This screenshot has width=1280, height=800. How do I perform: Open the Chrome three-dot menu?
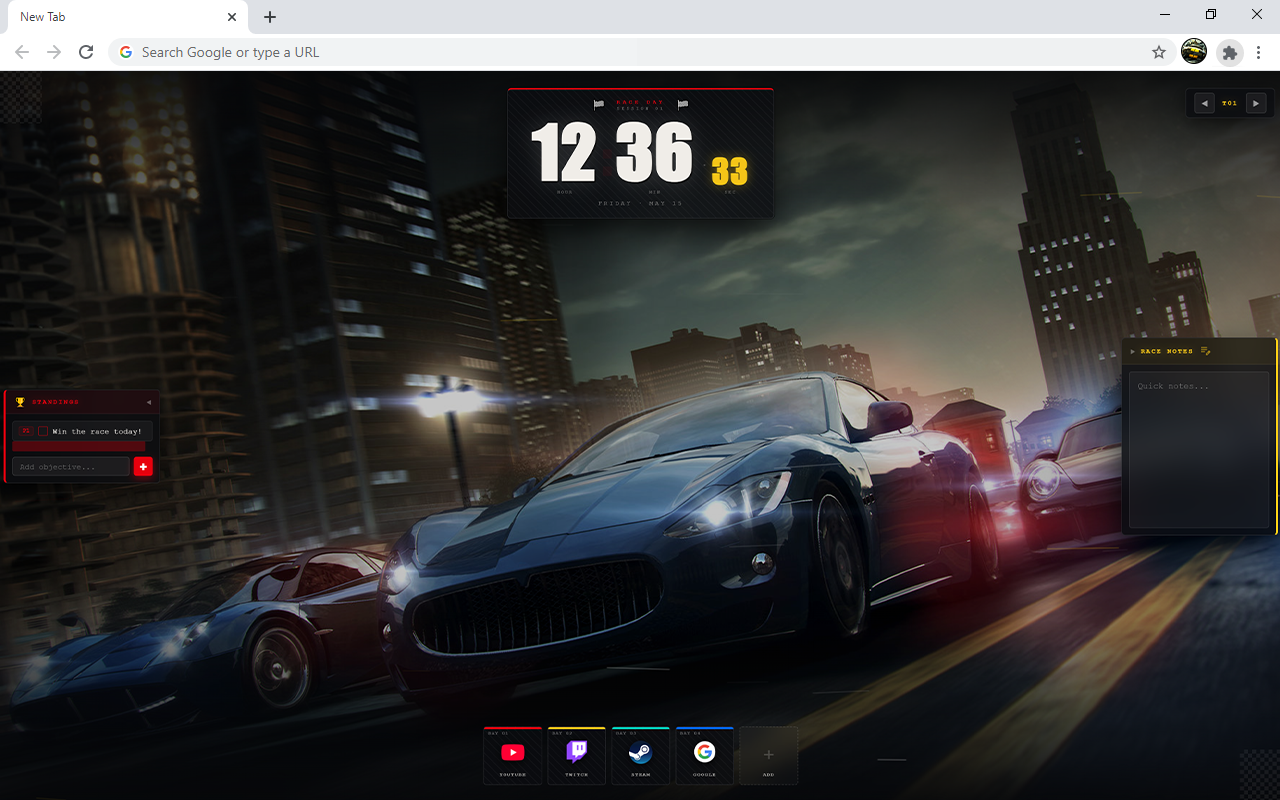(1258, 52)
